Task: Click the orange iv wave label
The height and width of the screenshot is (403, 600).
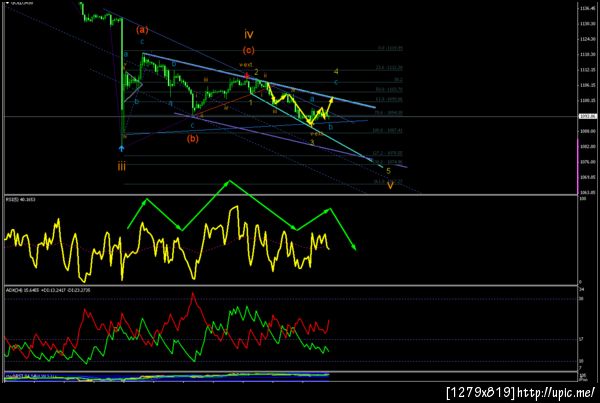Action: (249, 34)
